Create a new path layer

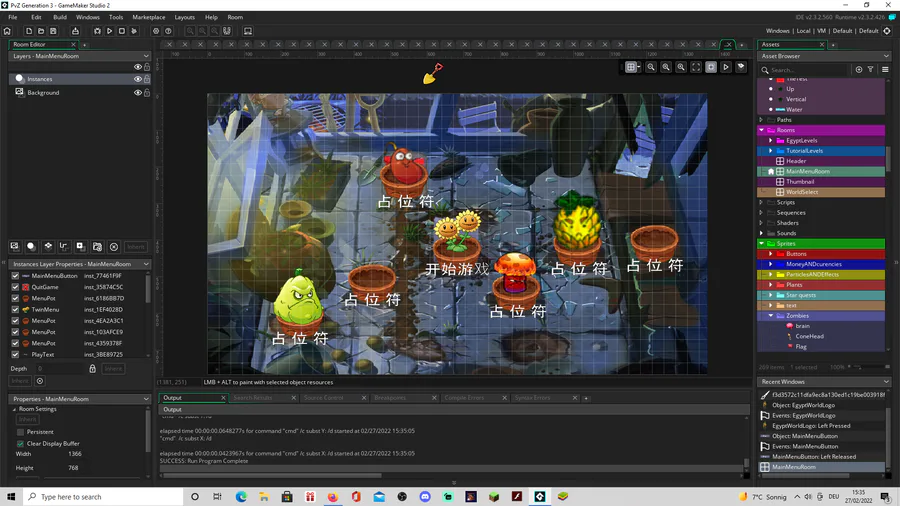64,247
